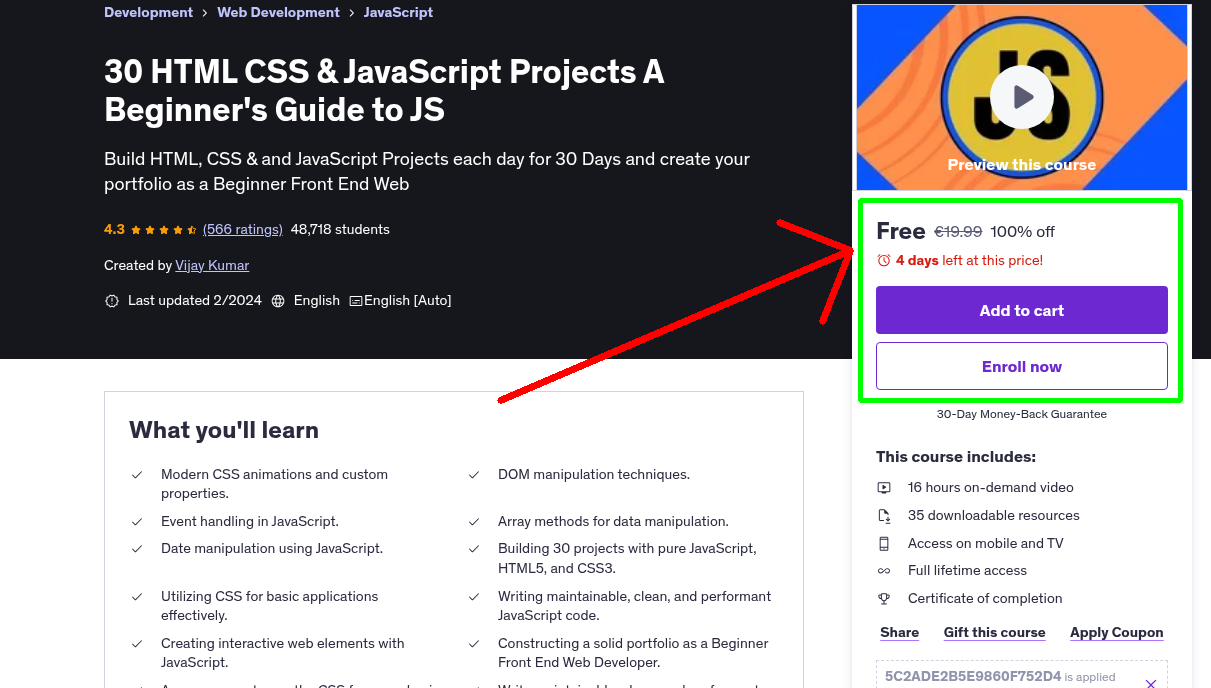Click the Enroll now button
1211x688 pixels.
pos(1021,366)
